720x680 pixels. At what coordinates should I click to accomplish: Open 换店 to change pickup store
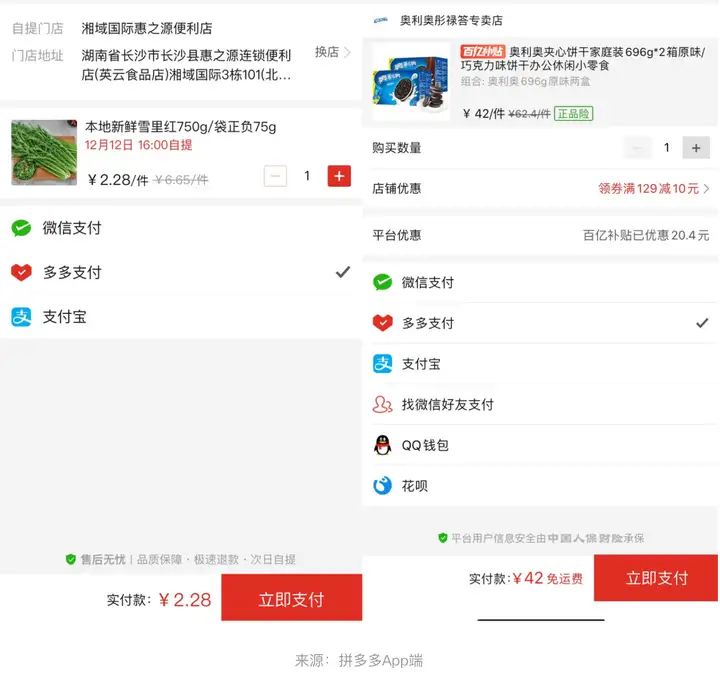(x=332, y=52)
